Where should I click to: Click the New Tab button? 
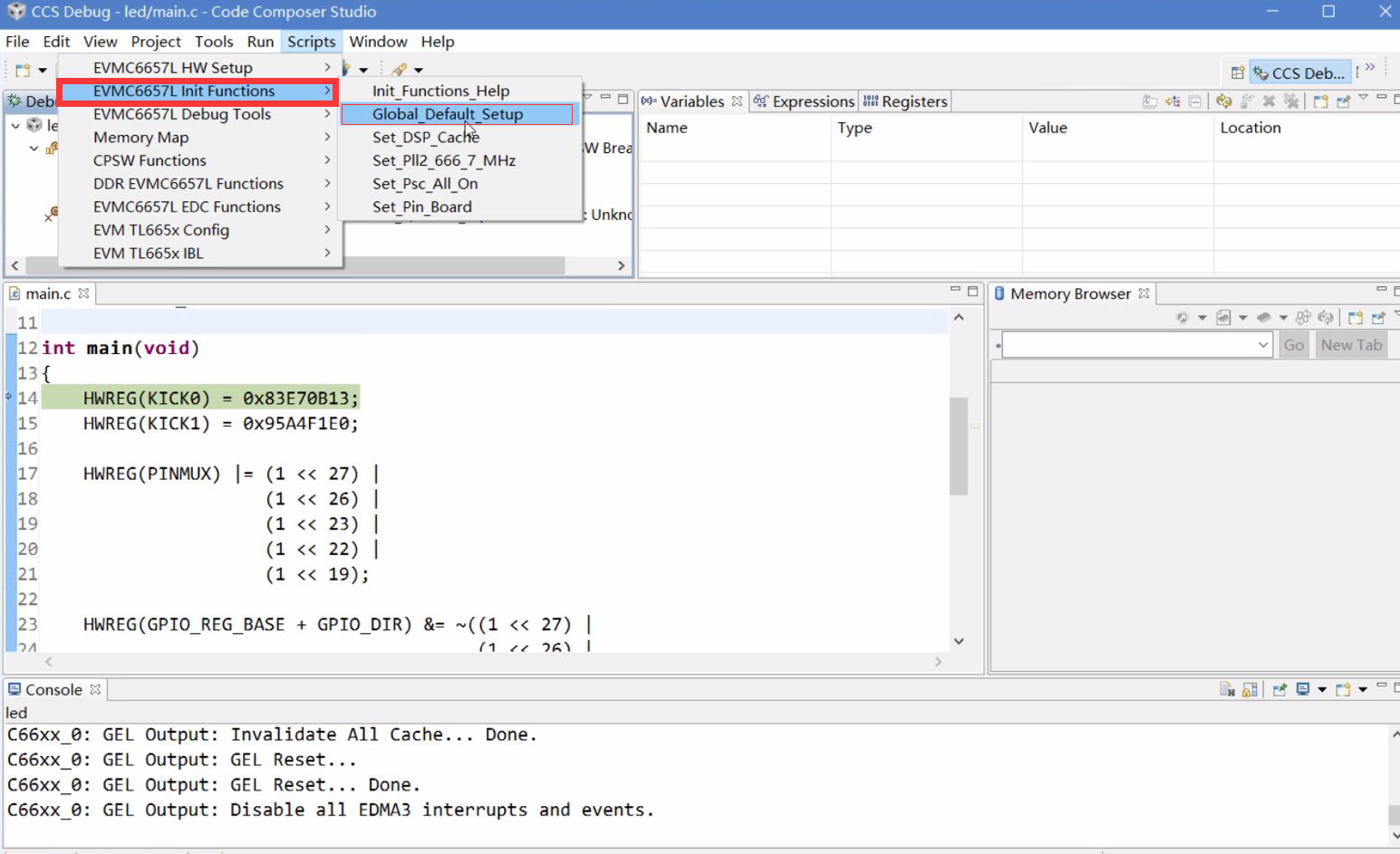1350,344
